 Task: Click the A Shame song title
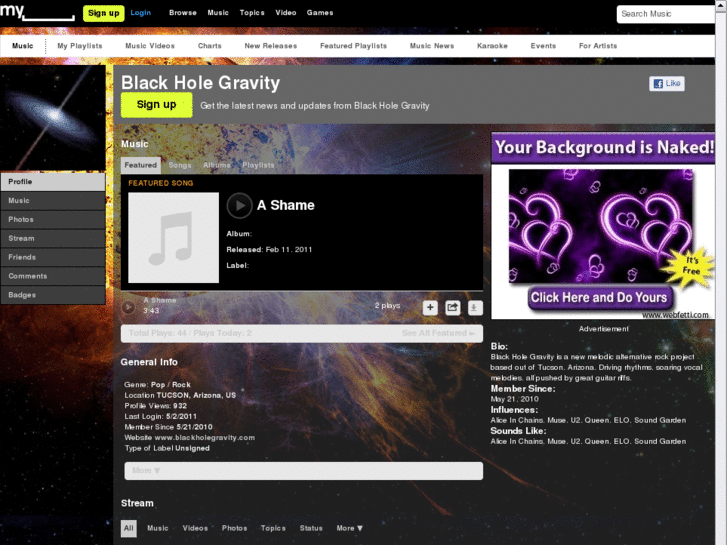(286, 205)
